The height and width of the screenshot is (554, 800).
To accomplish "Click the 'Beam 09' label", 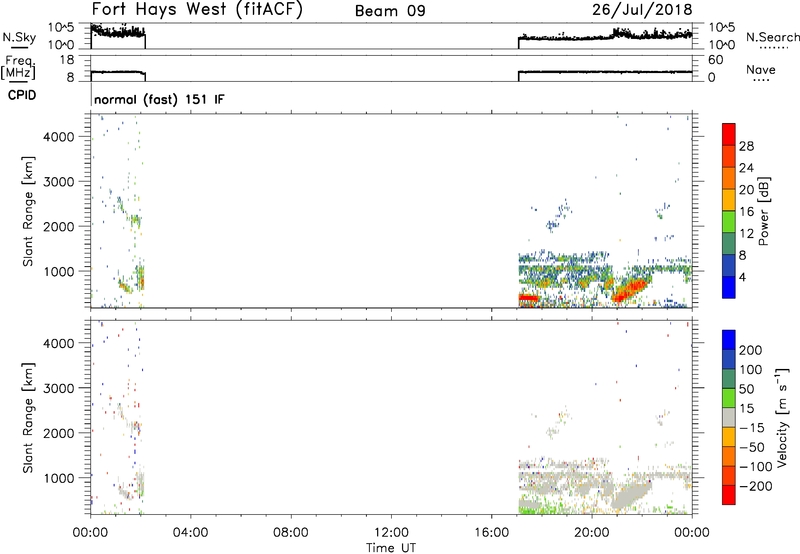I will 390,11.
